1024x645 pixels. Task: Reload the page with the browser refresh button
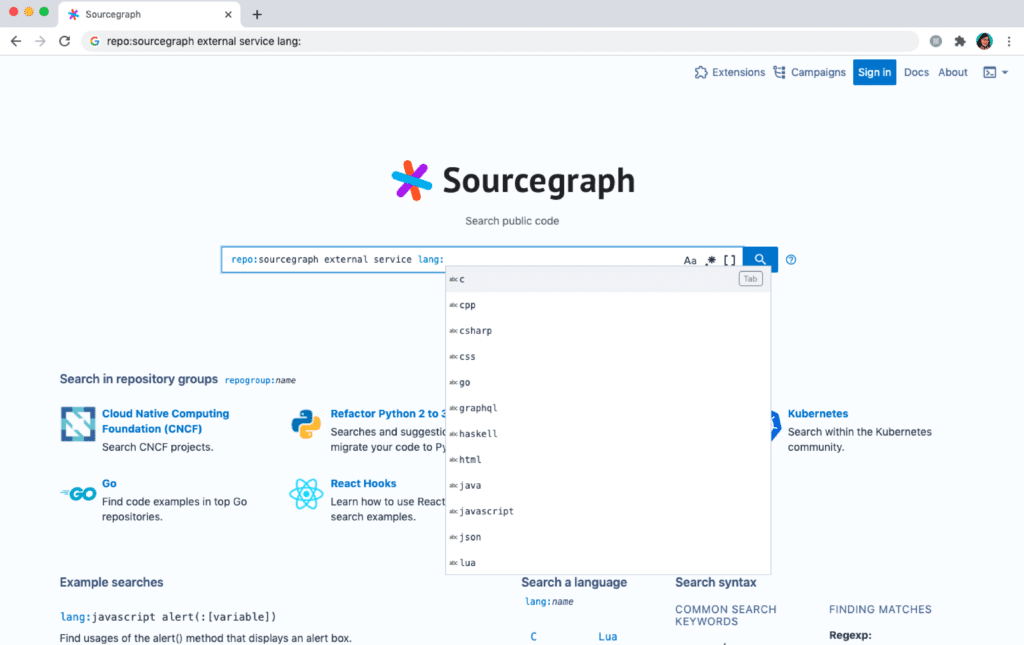click(x=65, y=41)
